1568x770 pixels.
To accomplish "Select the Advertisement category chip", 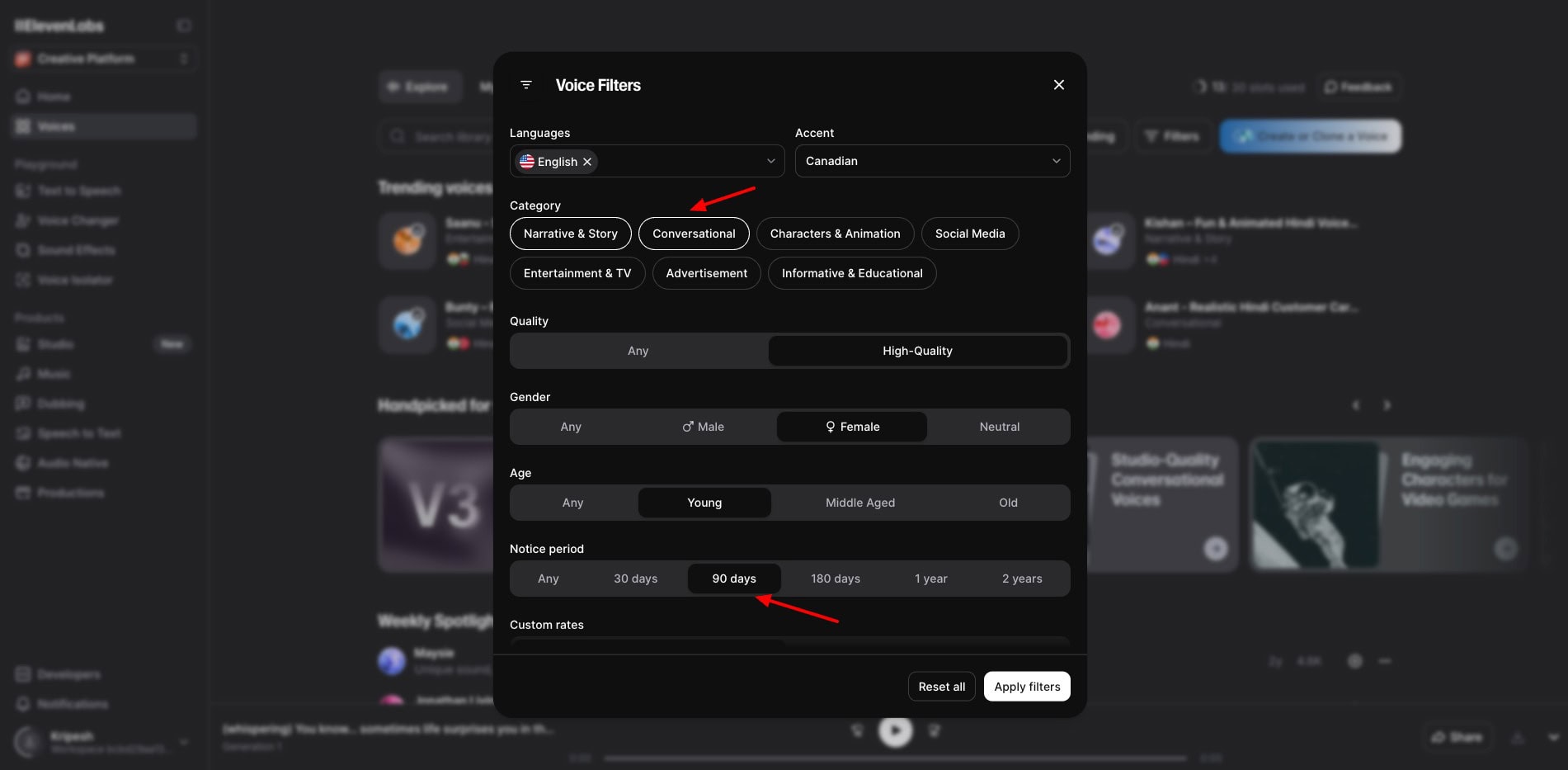I will pos(707,273).
